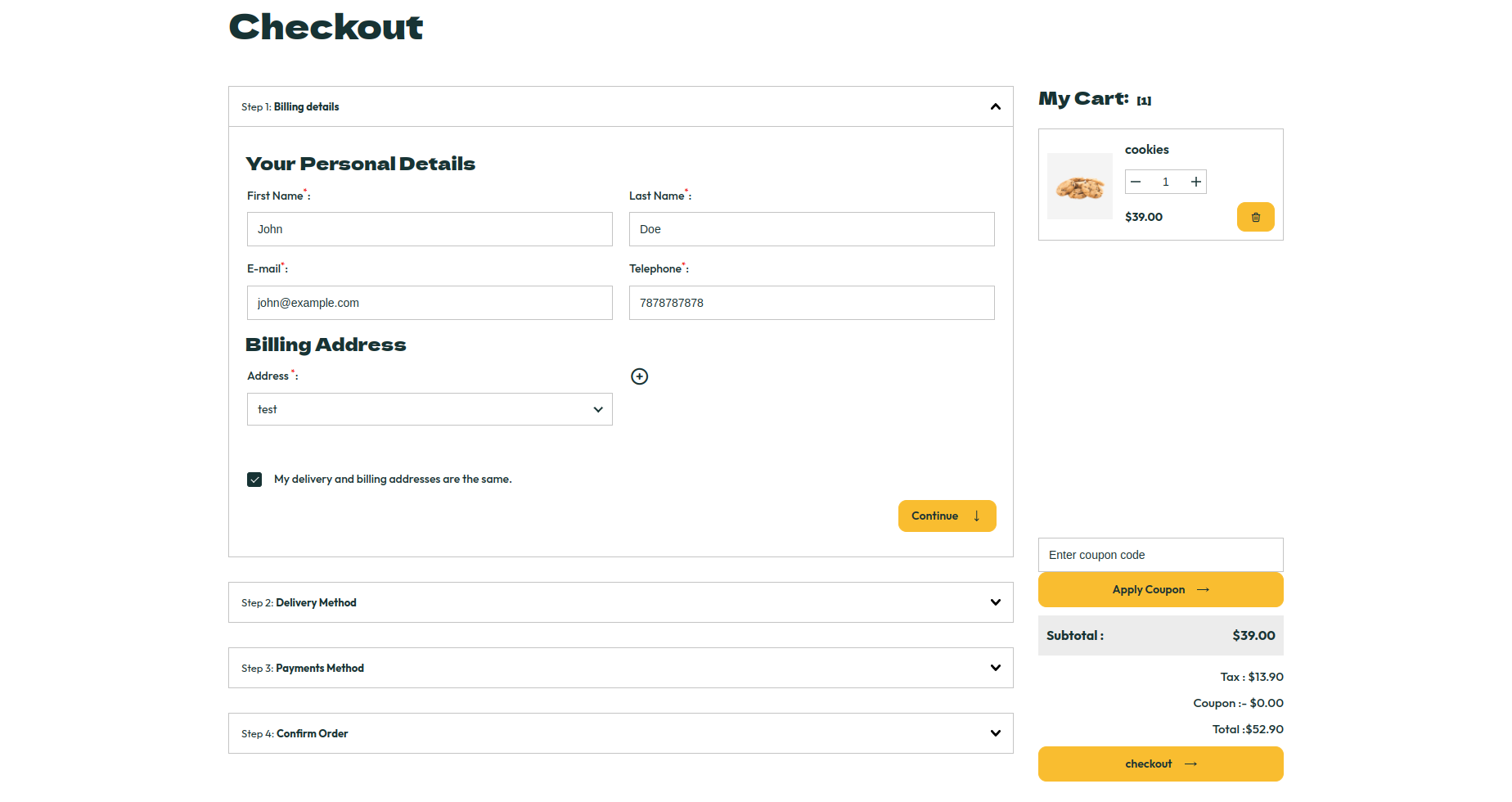Image resolution: width=1512 pixels, height=802 pixels.
Task: Open the Address dropdown showing test
Action: click(x=430, y=409)
